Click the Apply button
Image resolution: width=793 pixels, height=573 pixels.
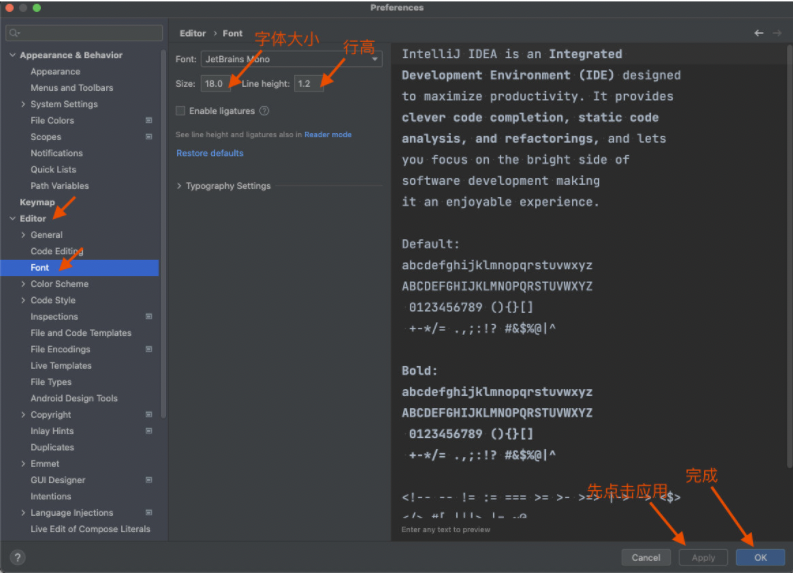pos(703,557)
